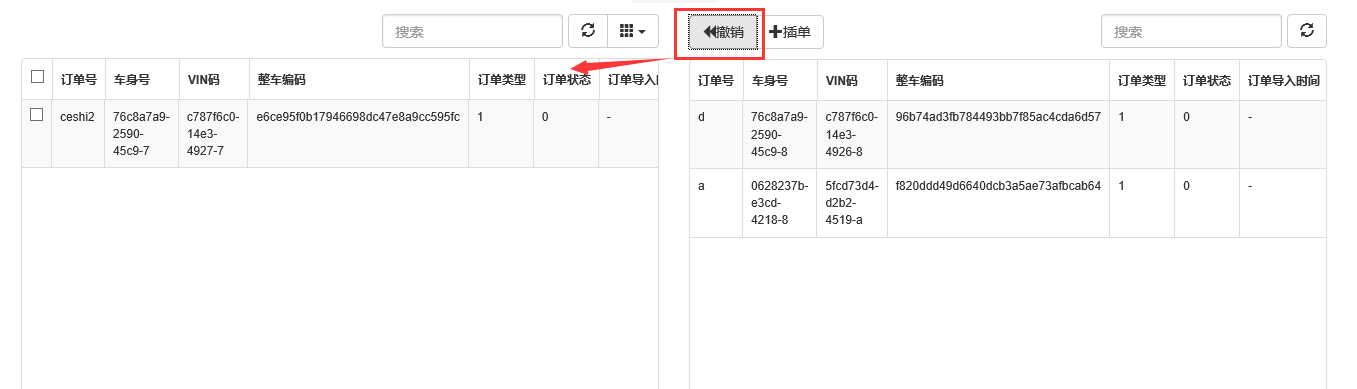Toggle the select-all checkbox in header
This screenshot has height=389, width=1357.
point(37,76)
